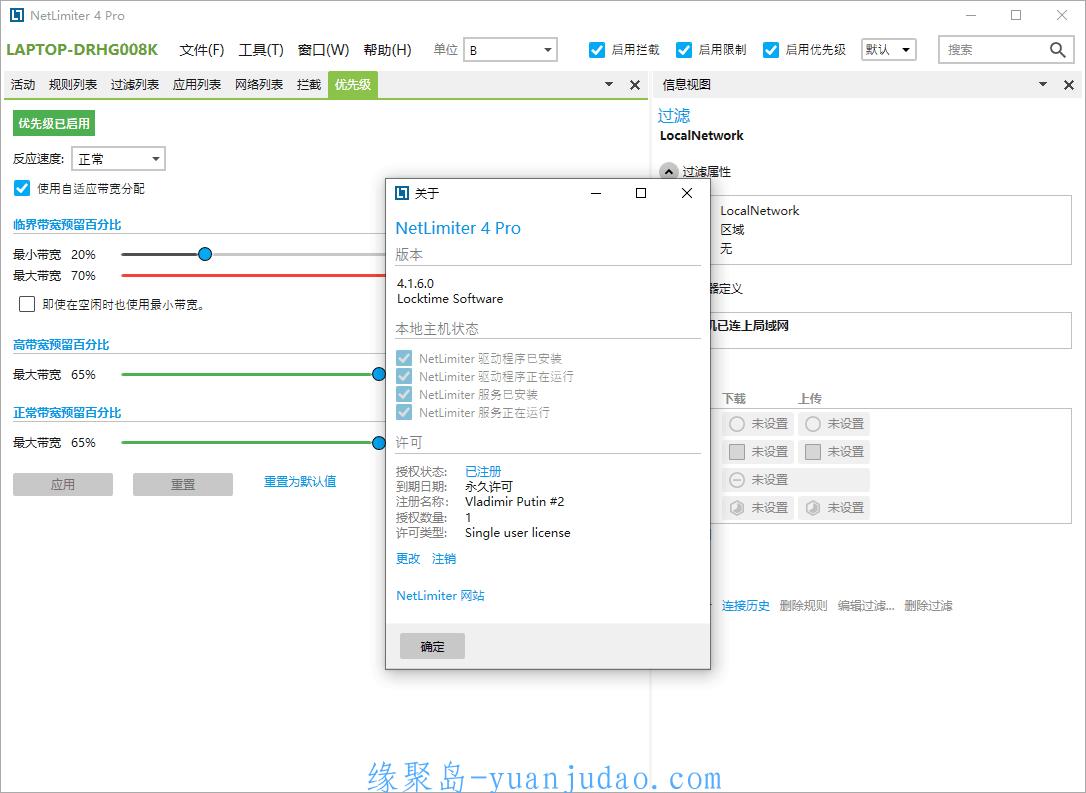Image resolution: width=1086 pixels, height=793 pixels.
Task: Check 即使在空闲时也使用最小带宽
Action: click(27, 304)
